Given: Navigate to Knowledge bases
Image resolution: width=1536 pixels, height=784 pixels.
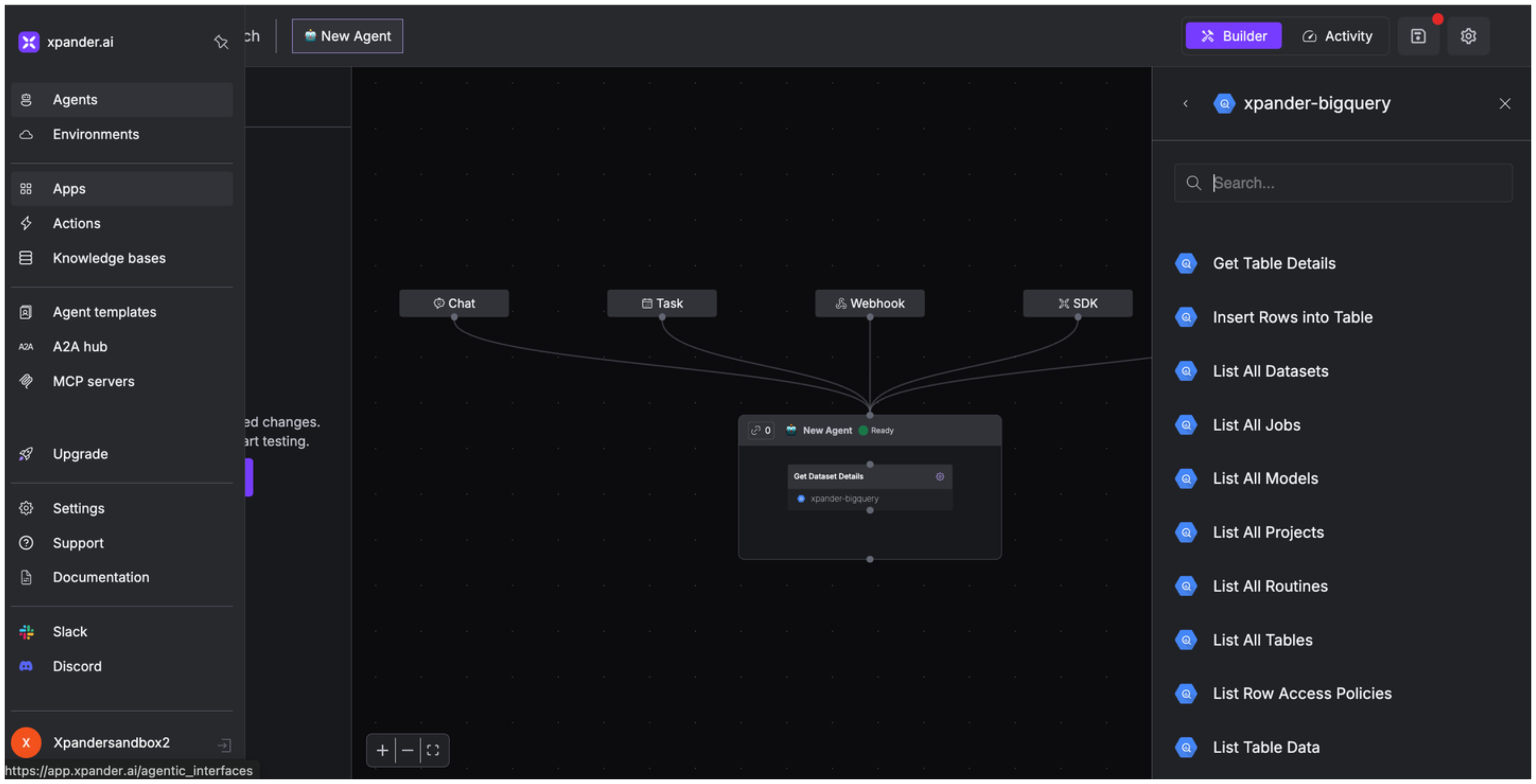Looking at the screenshot, I should (109, 258).
